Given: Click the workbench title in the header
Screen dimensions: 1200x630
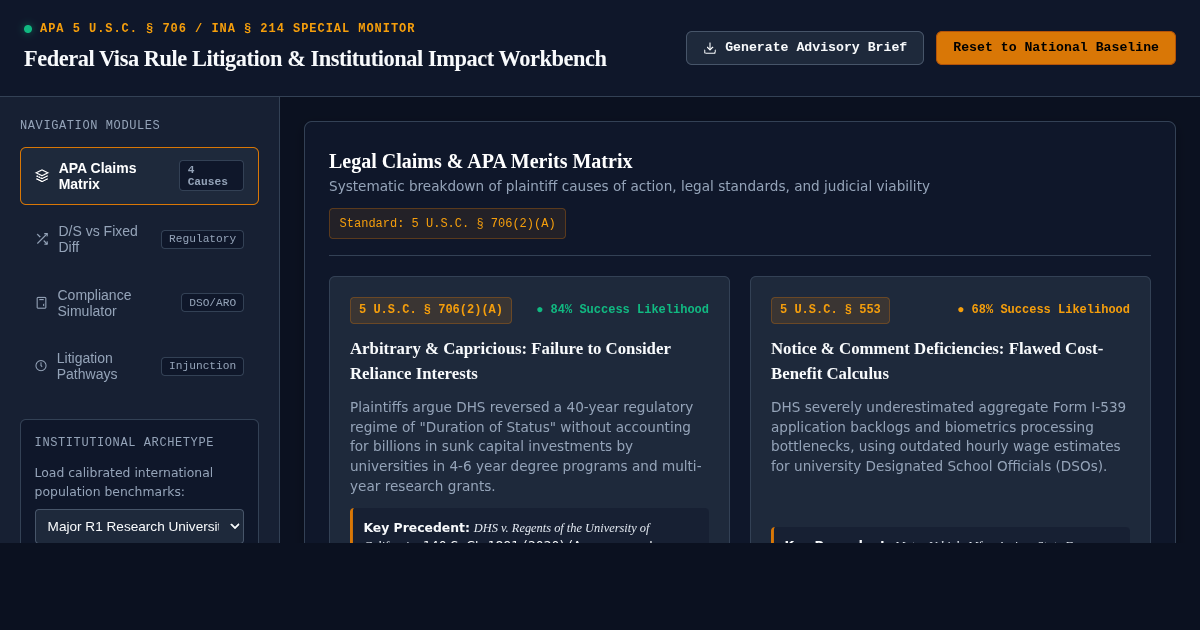Looking at the screenshot, I should [315, 59].
